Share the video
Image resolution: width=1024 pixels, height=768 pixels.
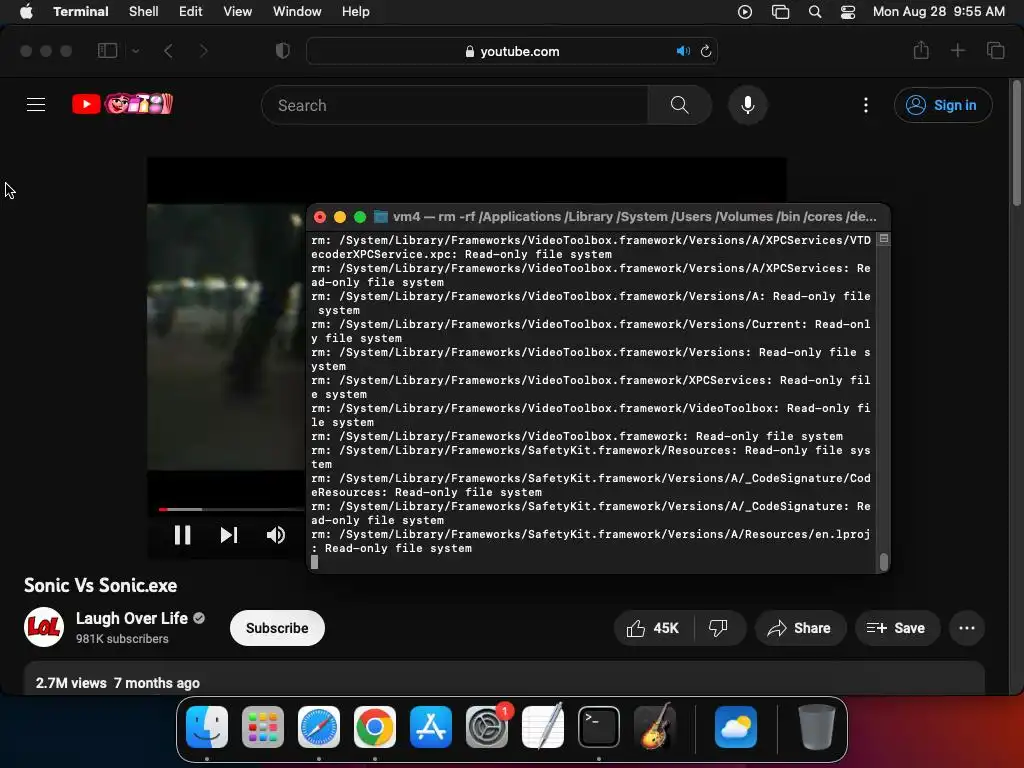pyautogui.click(x=800, y=628)
